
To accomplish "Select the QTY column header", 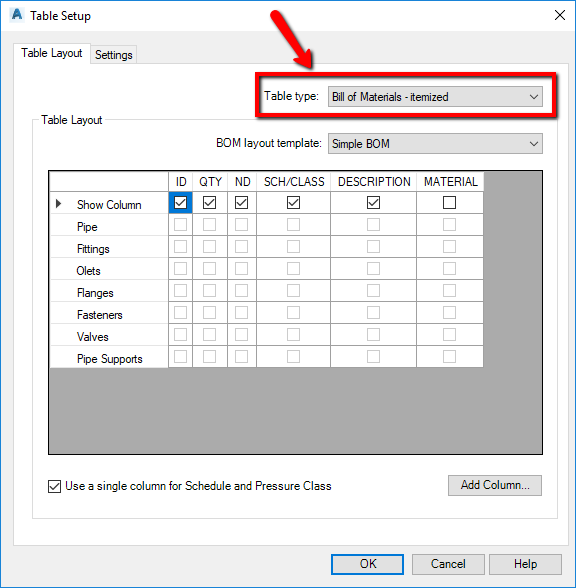I will pyautogui.click(x=210, y=182).
